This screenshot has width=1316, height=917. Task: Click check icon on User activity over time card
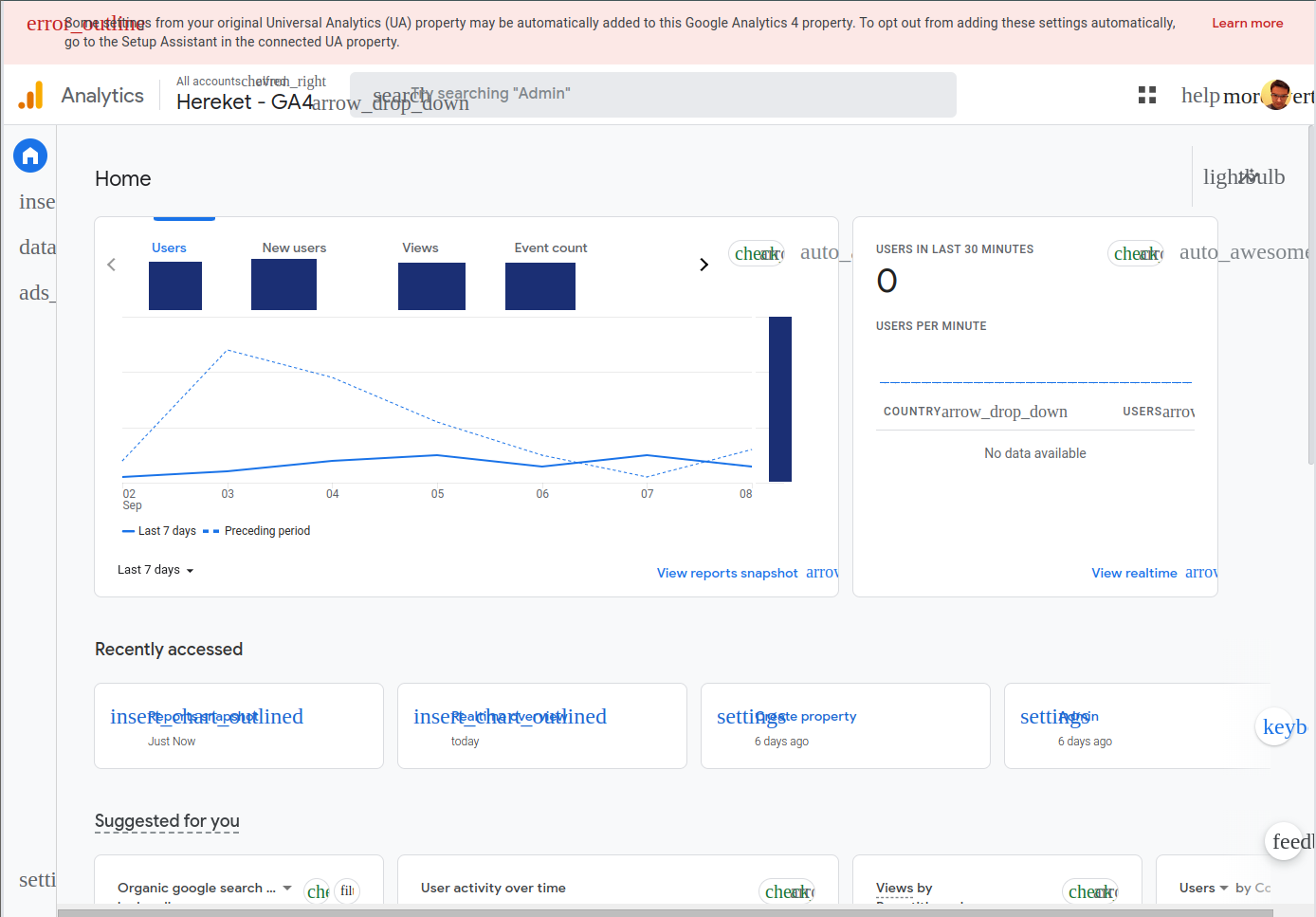pos(789,891)
